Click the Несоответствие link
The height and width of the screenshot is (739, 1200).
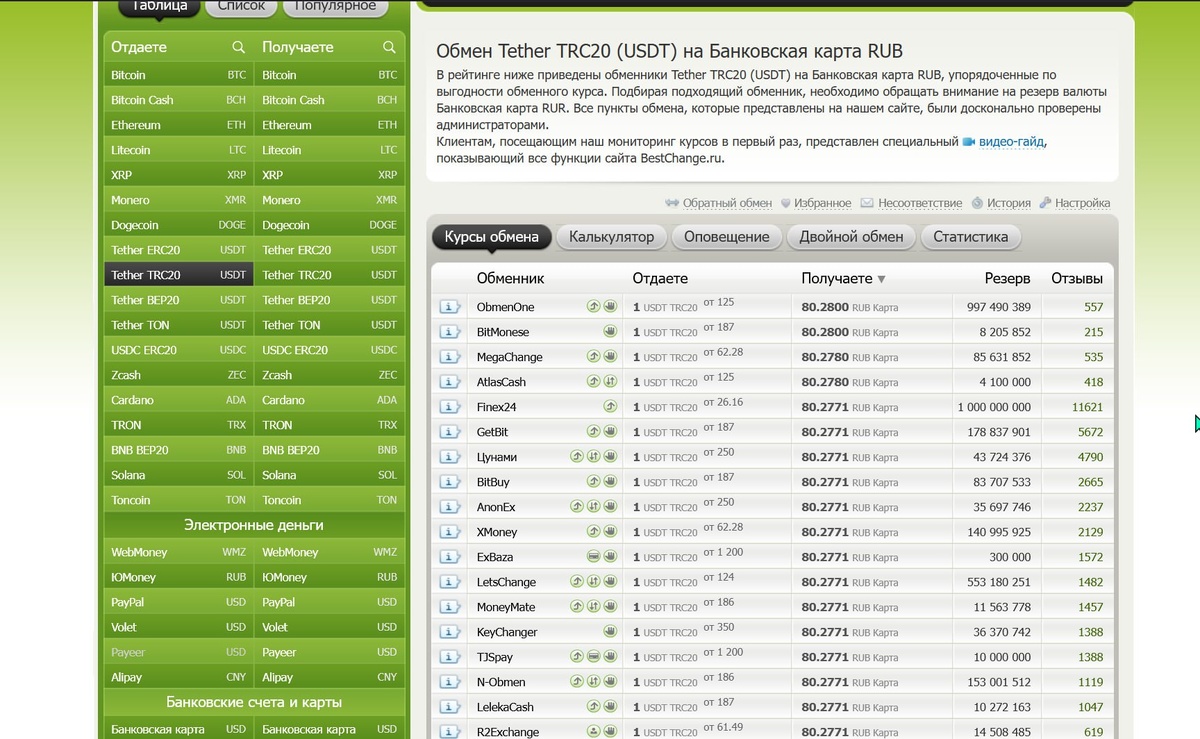pyautogui.click(x=920, y=203)
